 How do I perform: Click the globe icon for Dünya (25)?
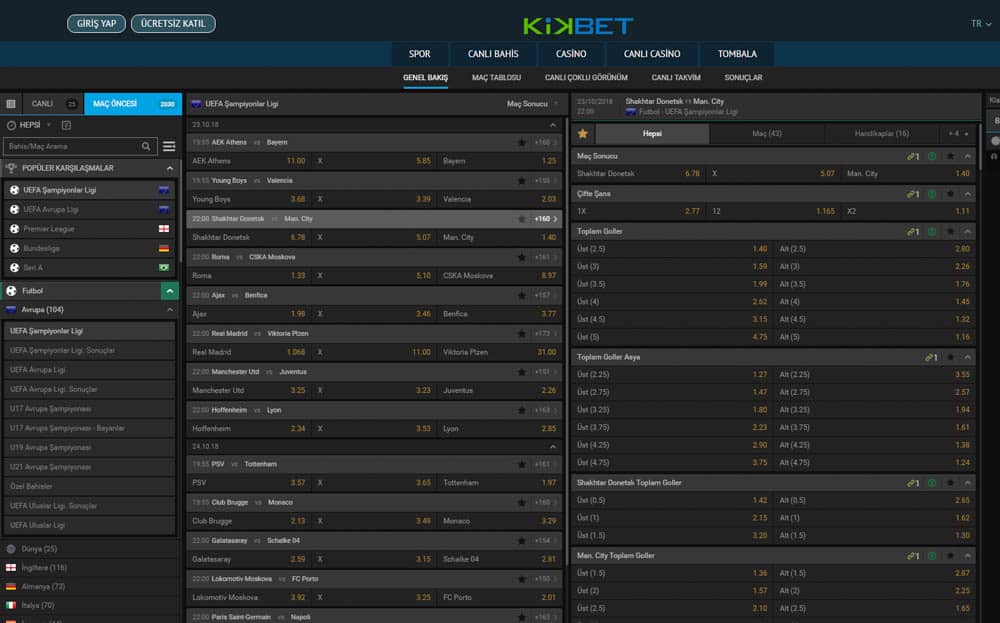click(11, 549)
